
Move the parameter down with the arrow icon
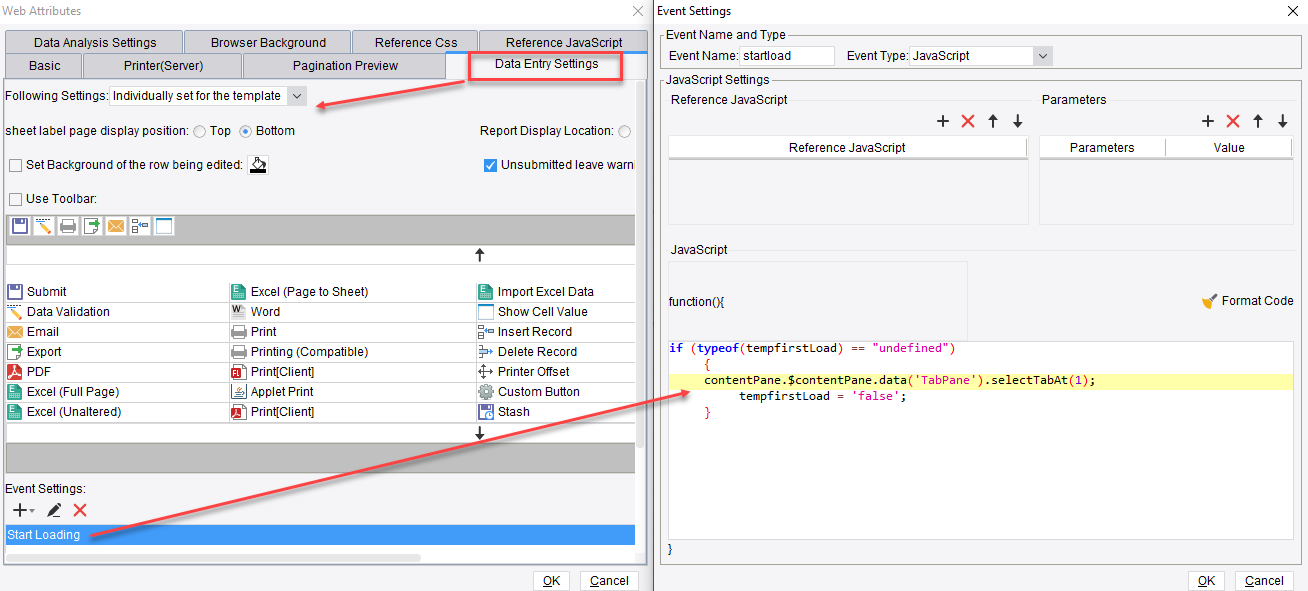click(x=1282, y=121)
